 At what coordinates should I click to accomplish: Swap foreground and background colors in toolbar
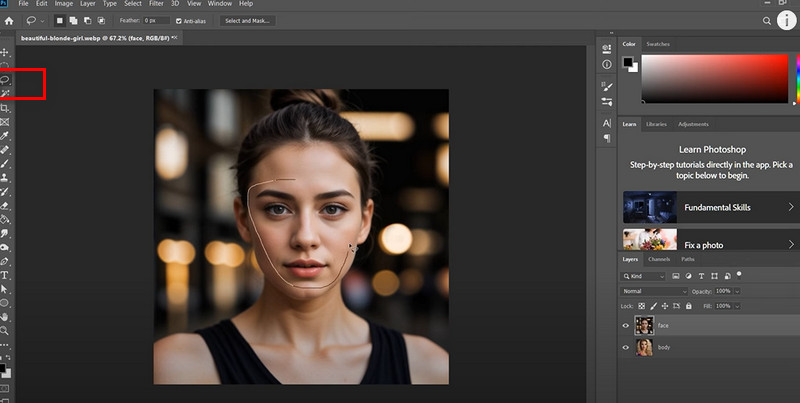[x=8, y=357]
